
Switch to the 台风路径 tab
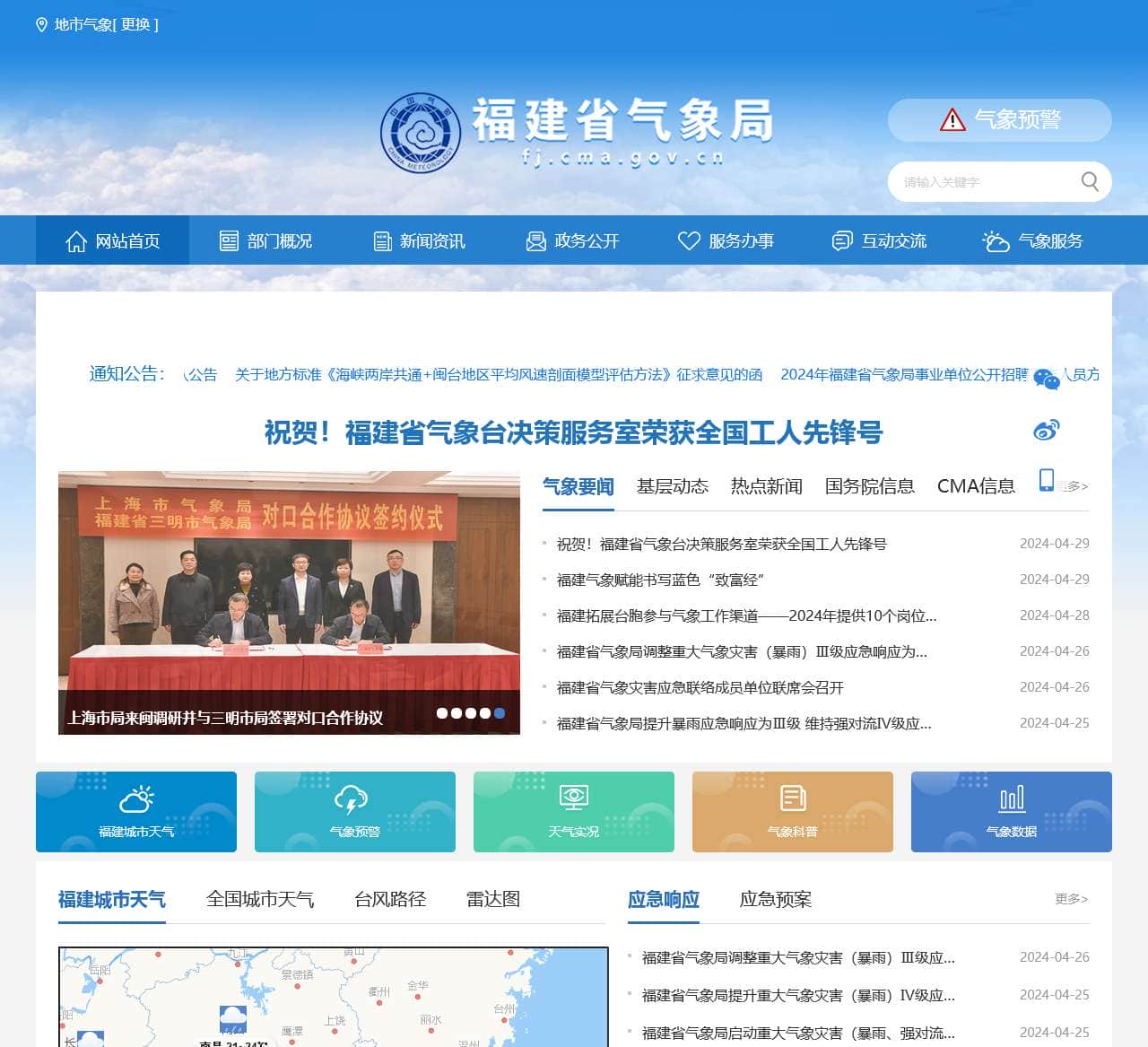(x=391, y=899)
